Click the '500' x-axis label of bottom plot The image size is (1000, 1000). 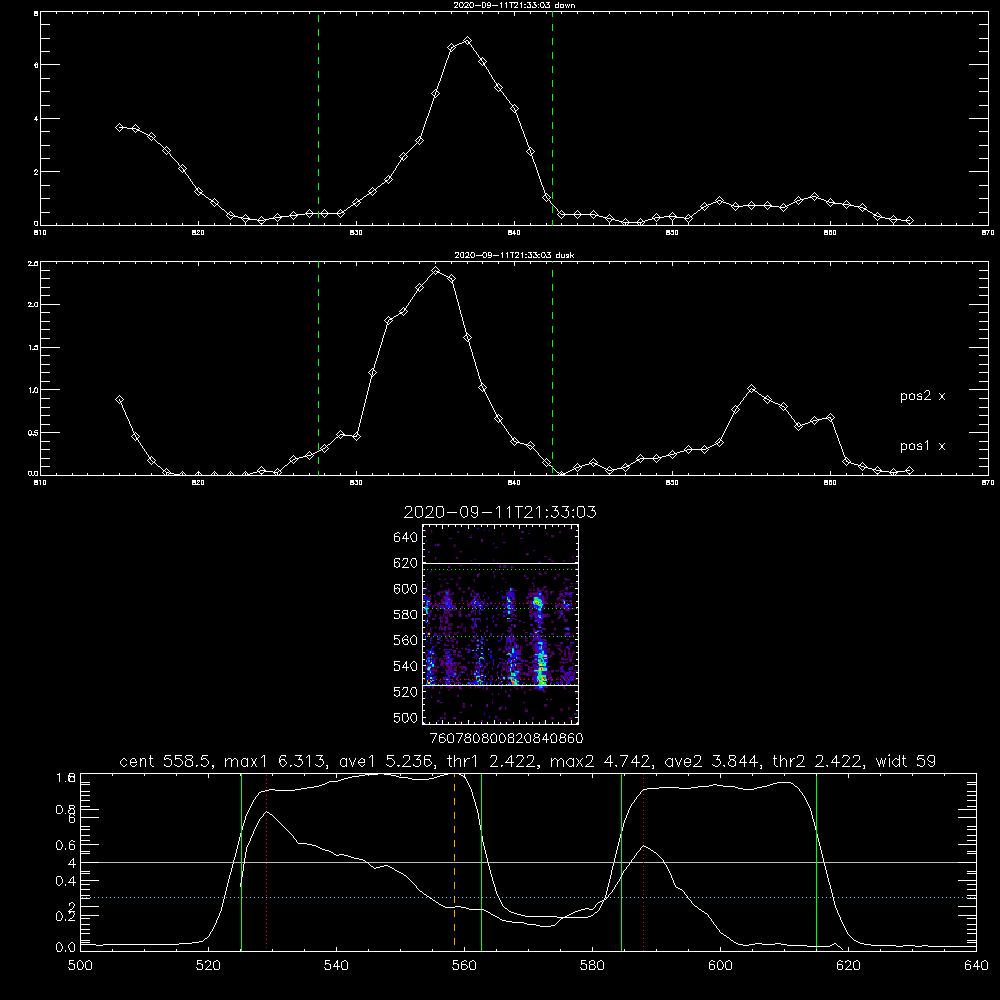point(80,966)
